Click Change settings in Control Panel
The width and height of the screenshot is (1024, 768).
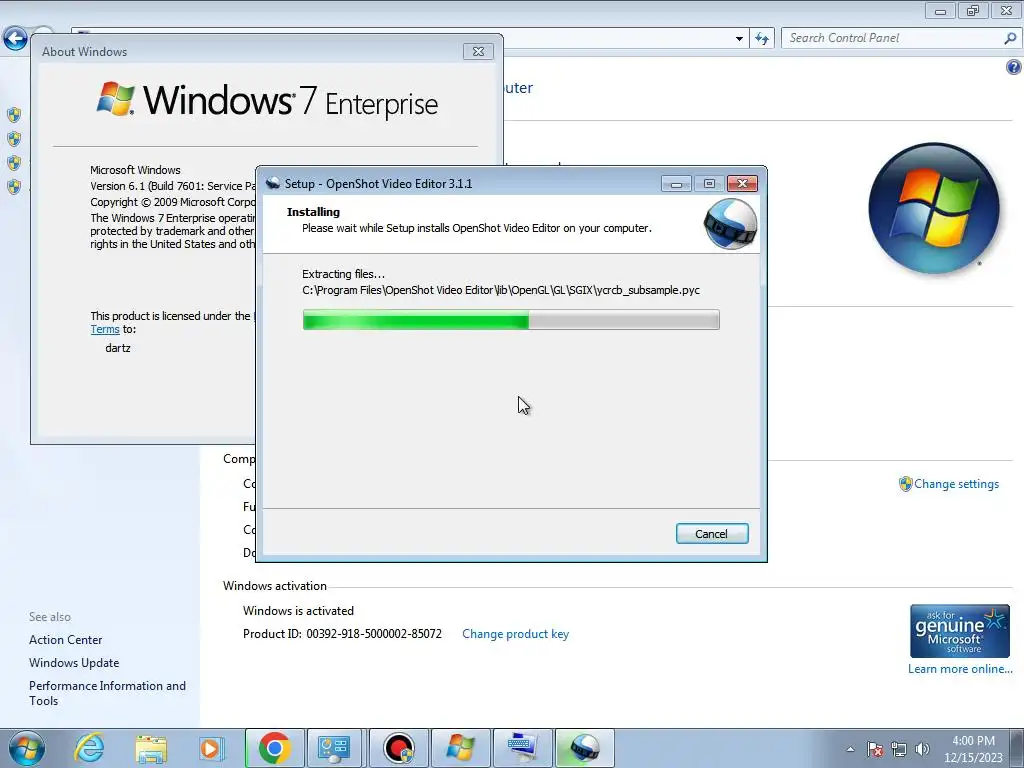[956, 484]
